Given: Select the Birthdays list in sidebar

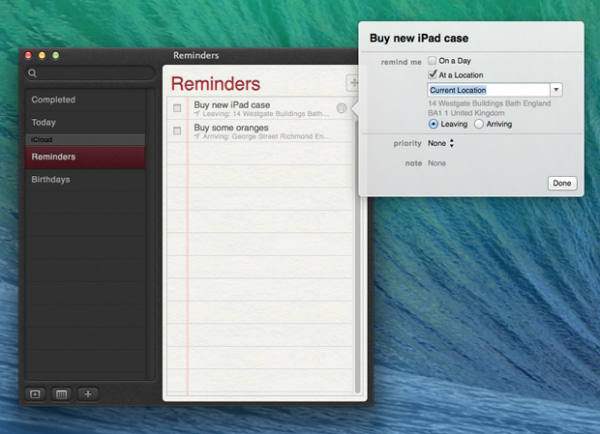Looking at the screenshot, I should click(85, 179).
